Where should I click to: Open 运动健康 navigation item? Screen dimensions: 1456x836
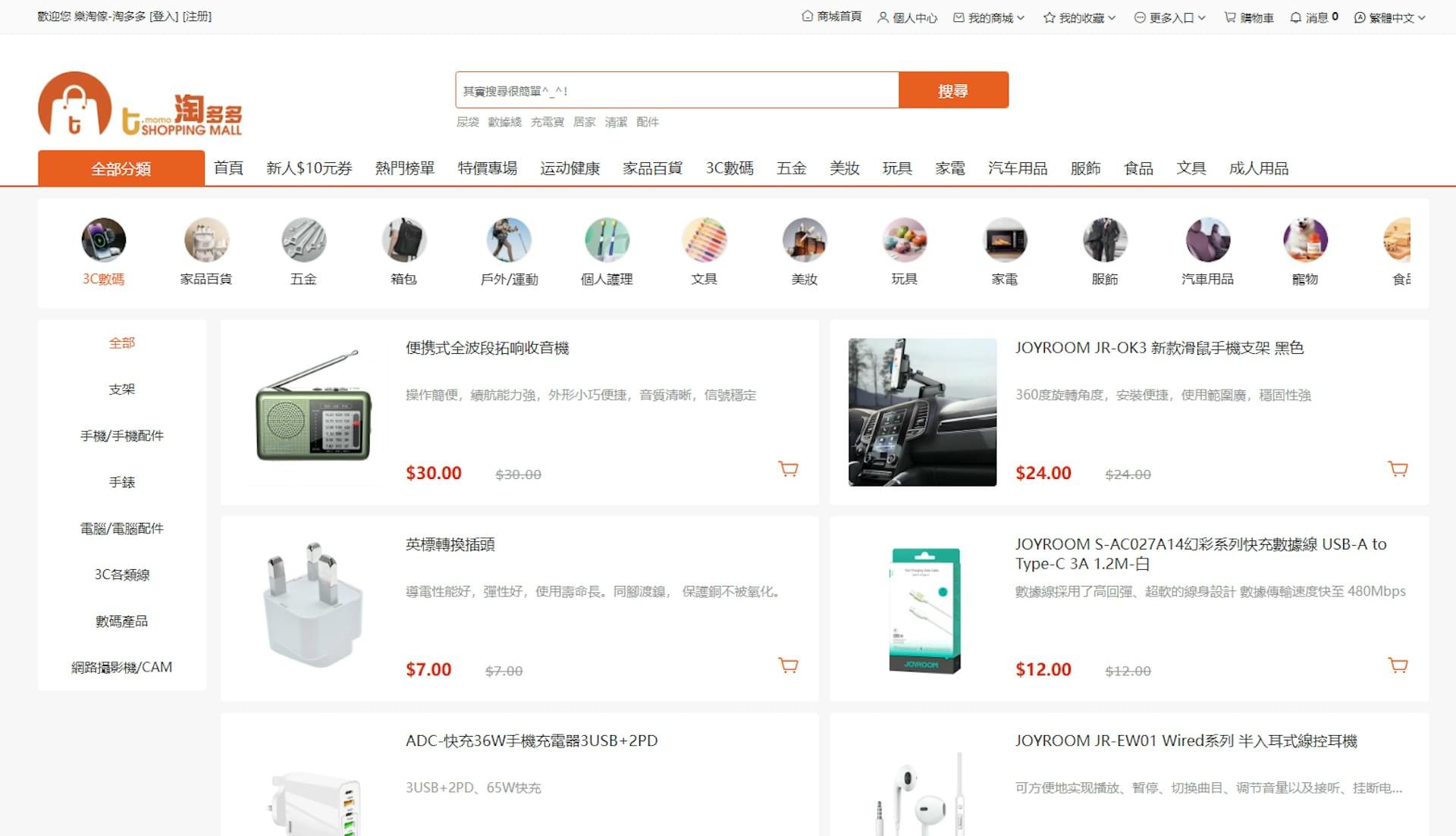(570, 168)
